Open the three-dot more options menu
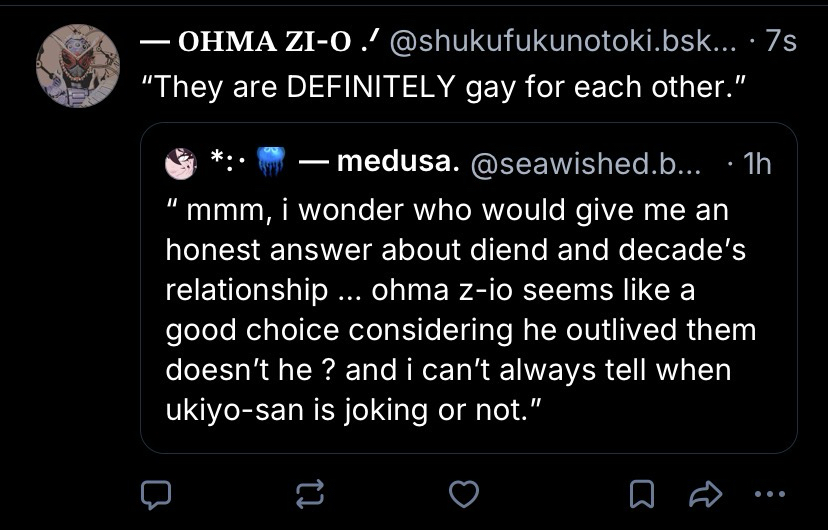The height and width of the screenshot is (530, 828). pyautogui.click(x=769, y=492)
